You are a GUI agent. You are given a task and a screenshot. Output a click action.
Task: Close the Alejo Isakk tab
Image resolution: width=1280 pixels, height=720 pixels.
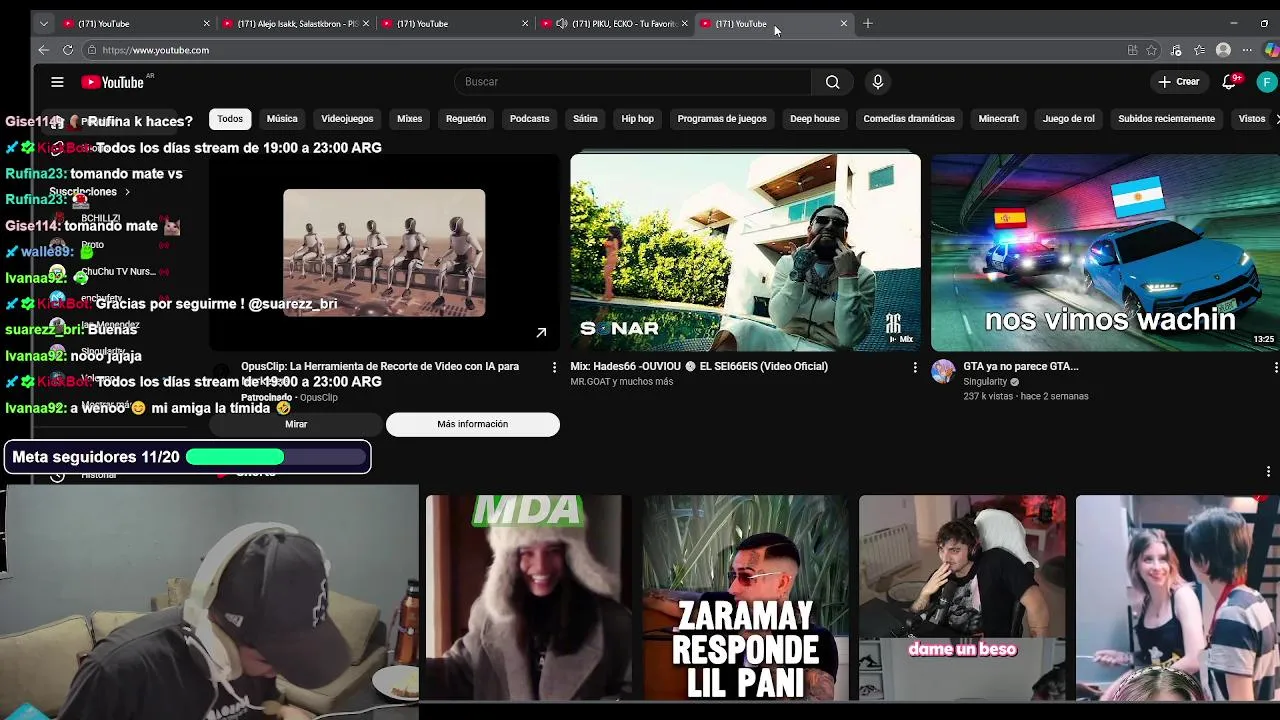click(366, 23)
